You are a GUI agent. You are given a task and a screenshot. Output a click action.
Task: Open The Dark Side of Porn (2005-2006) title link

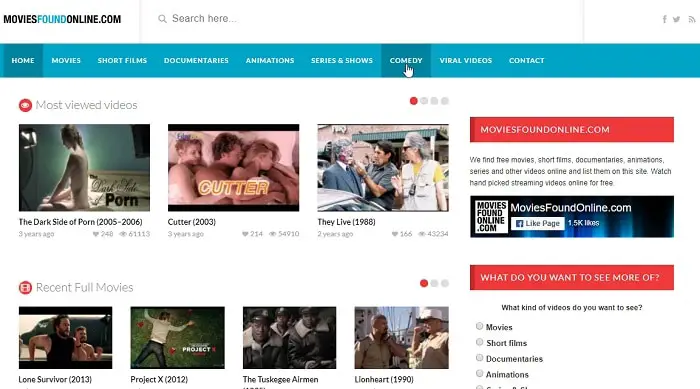pos(80,222)
